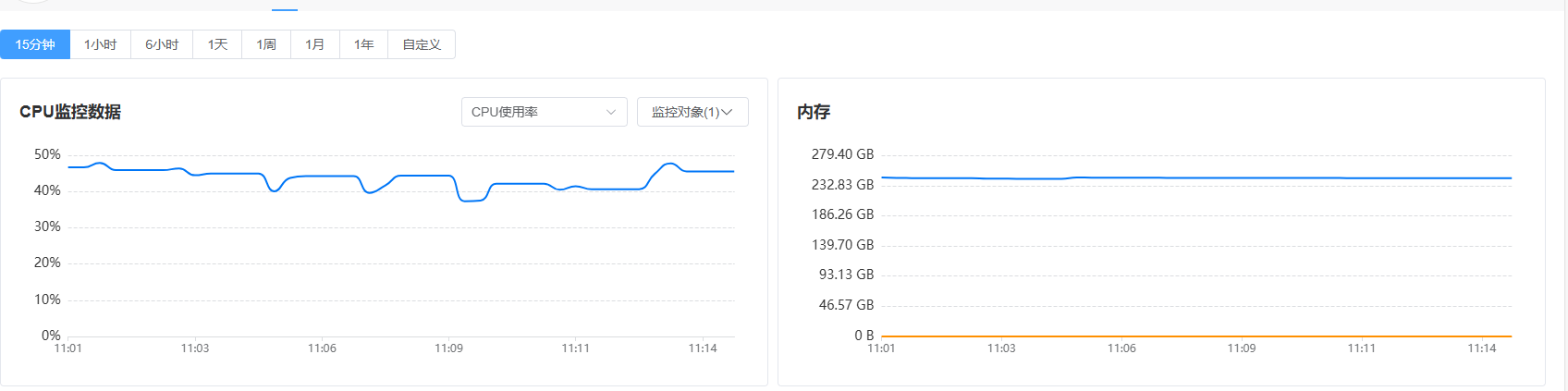
Task: Select the 1周 time range tab
Action: tap(266, 44)
